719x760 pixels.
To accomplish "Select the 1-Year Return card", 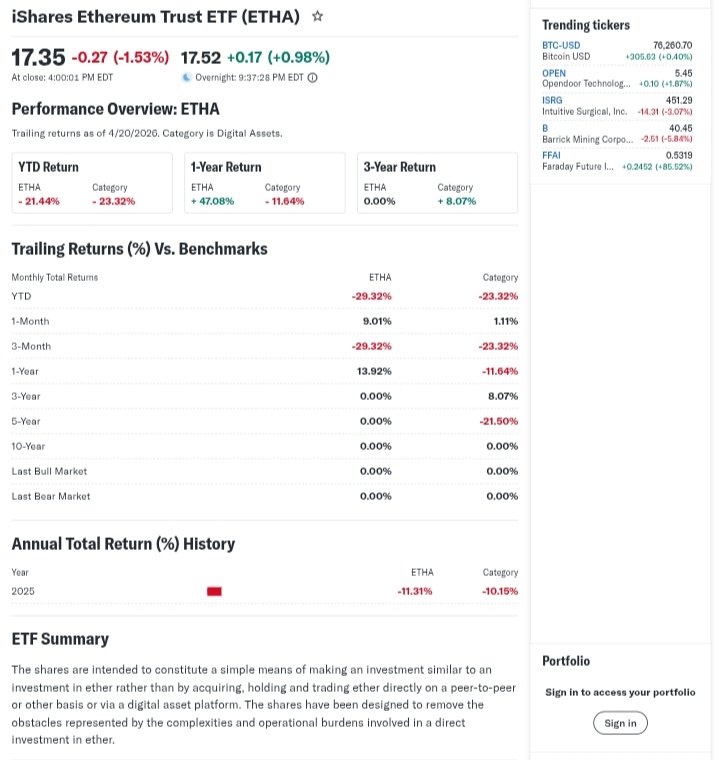I will pyautogui.click(x=264, y=183).
